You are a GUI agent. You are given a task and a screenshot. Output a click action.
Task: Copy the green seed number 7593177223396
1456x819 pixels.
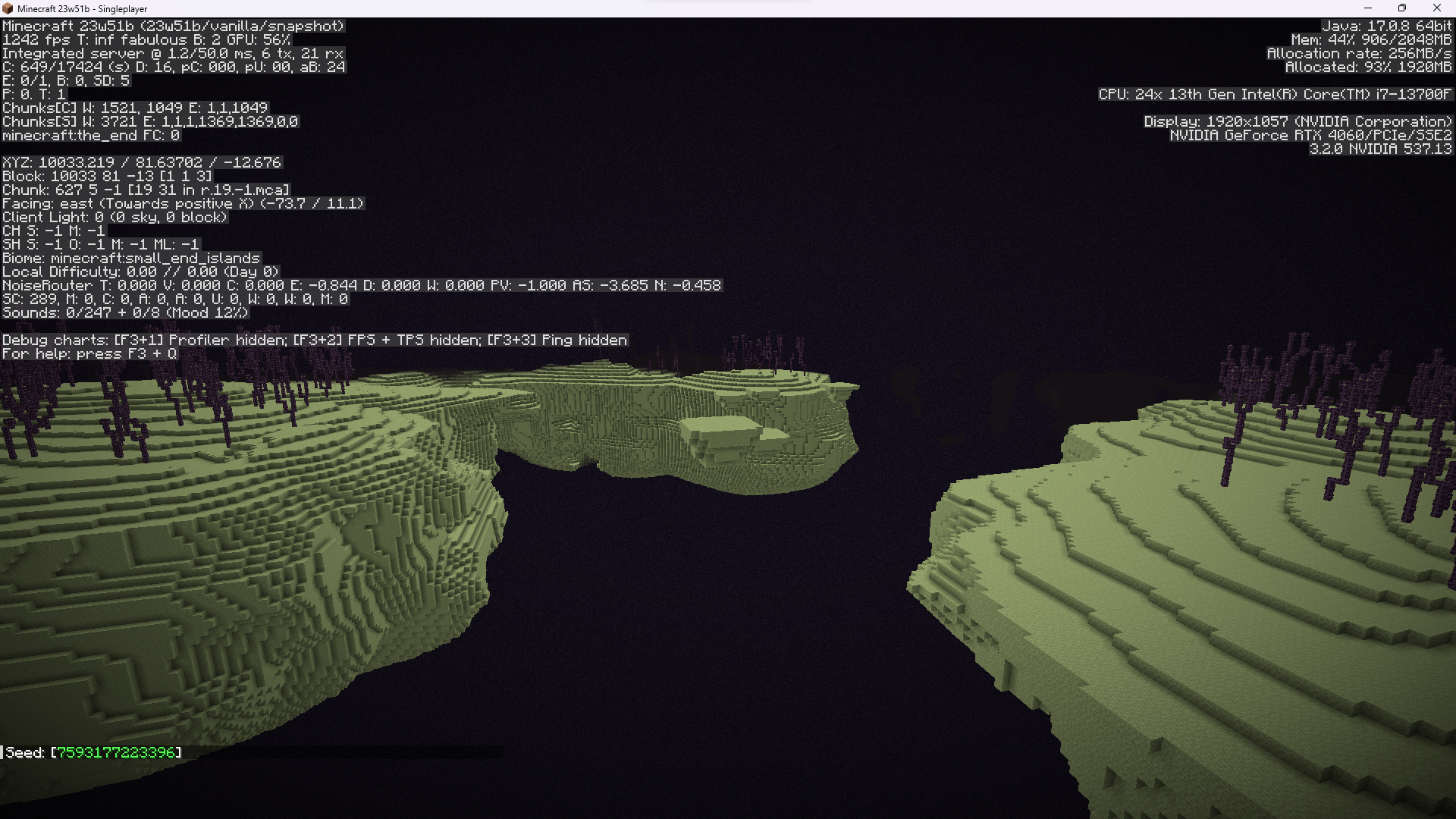point(116,752)
